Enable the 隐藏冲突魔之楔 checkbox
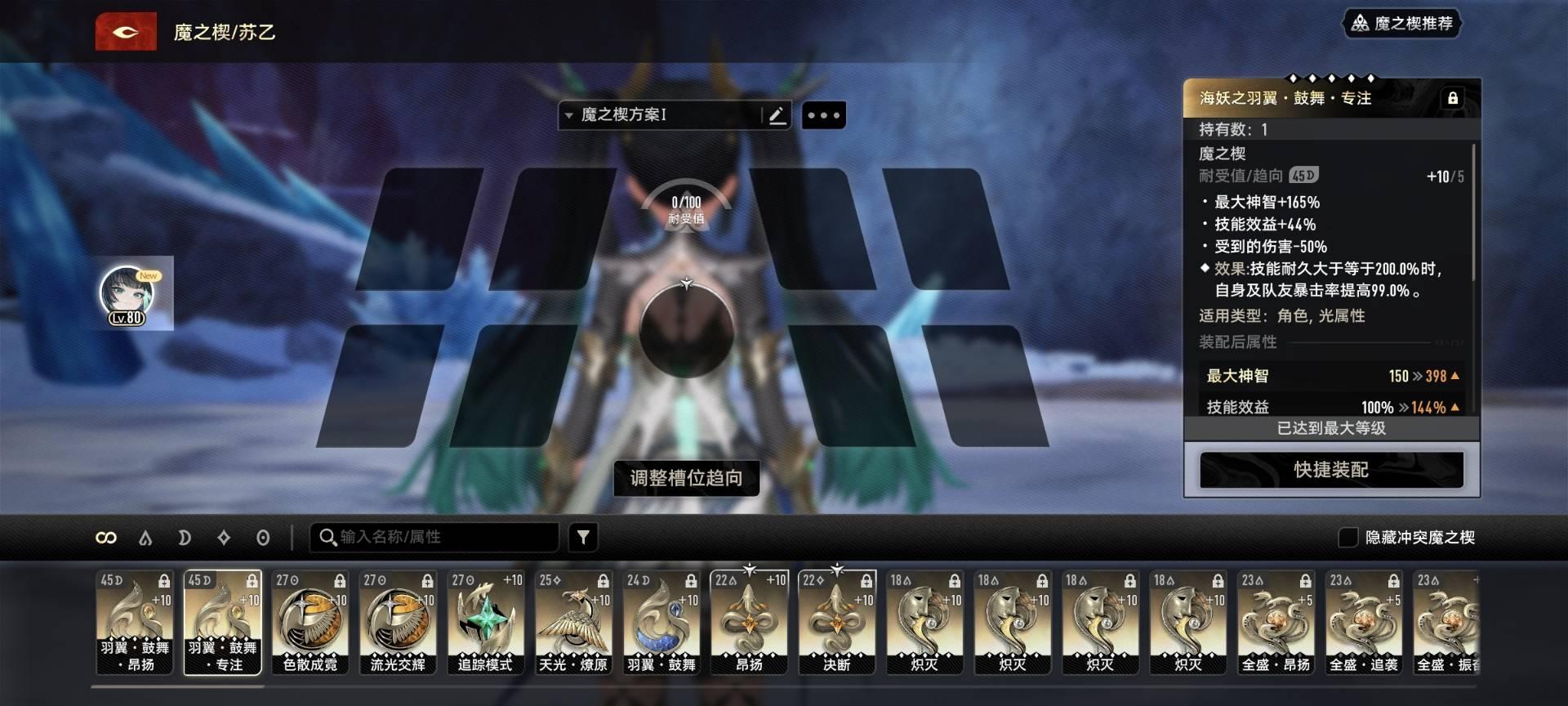Image resolution: width=1568 pixels, height=706 pixels. tap(1347, 538)
